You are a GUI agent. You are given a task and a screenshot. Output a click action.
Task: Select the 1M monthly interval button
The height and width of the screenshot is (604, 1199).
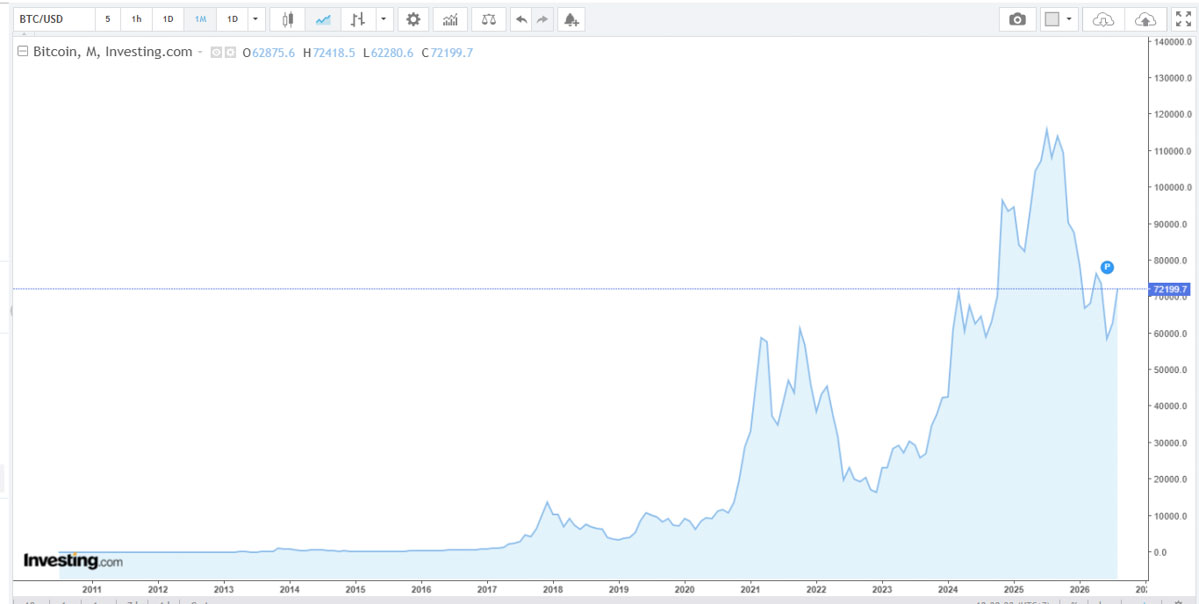coord(200,19)
